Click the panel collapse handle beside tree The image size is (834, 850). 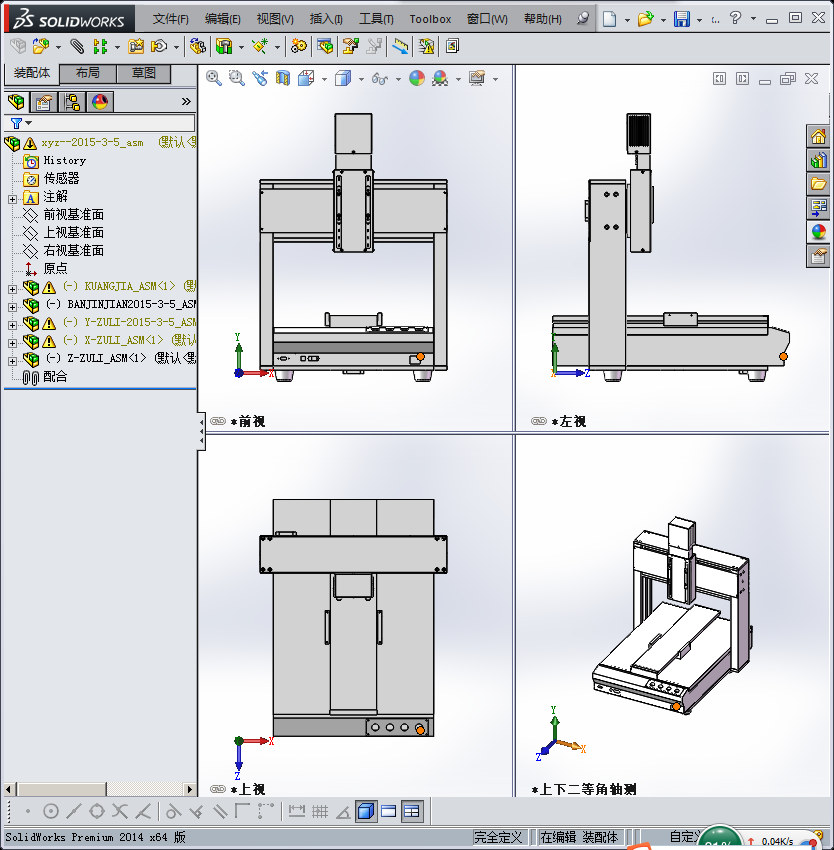coord(201,432)
